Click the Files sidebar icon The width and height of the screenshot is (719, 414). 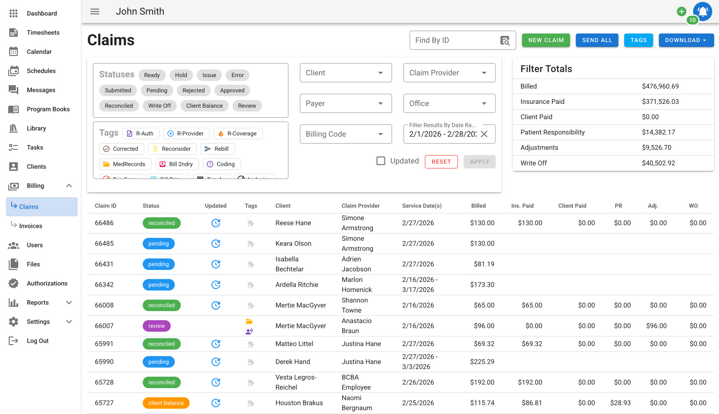pyautogui.click(x=14, y=264)
